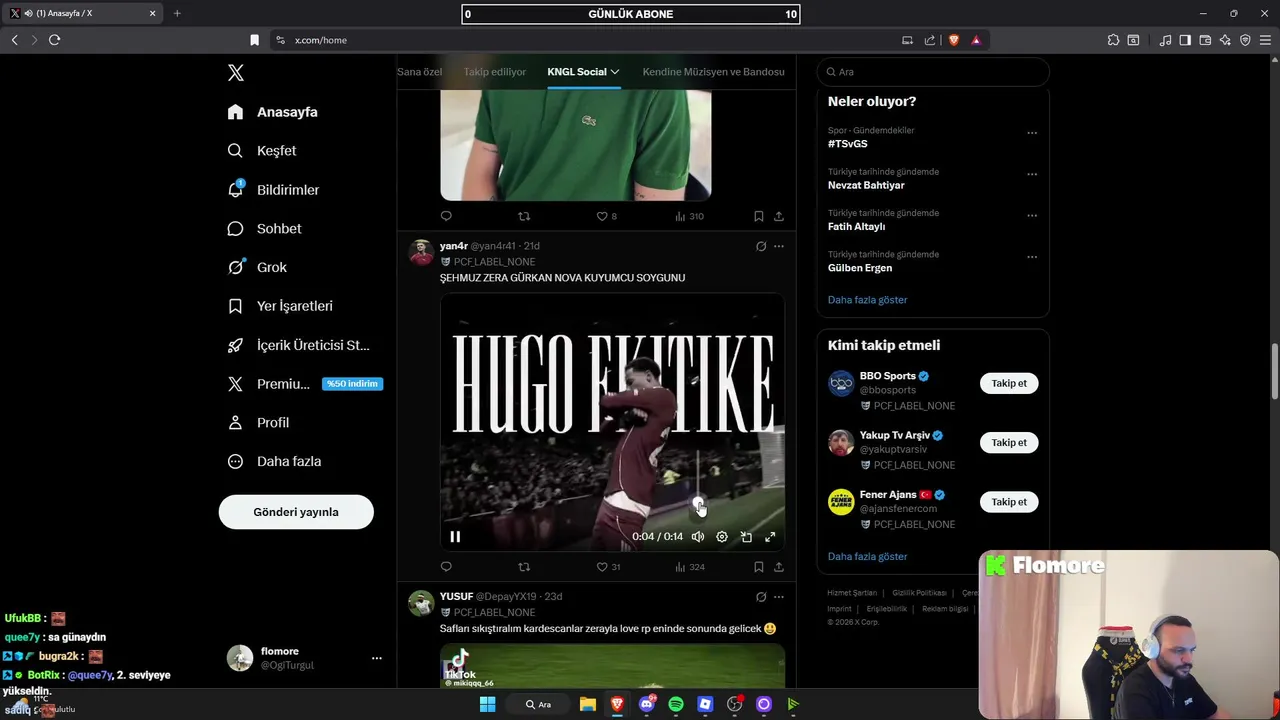Open Nevzat Bahtiyar trend options ellipsis
Screen dimensions: 1280x720
tap(1032, 174)
